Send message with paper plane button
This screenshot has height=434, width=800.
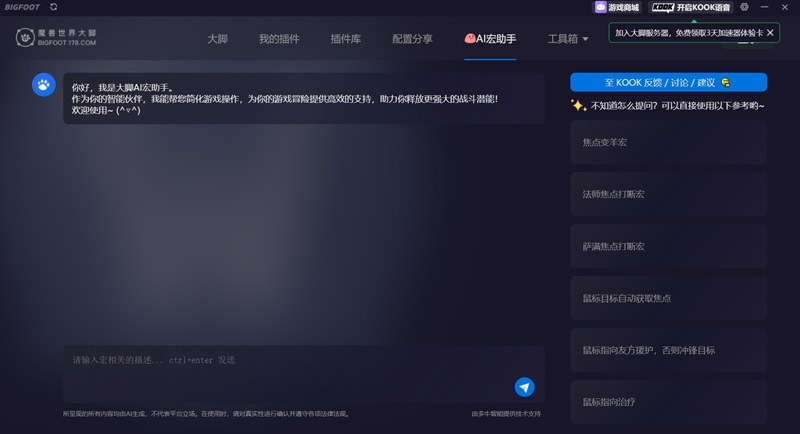click(524, 387)
